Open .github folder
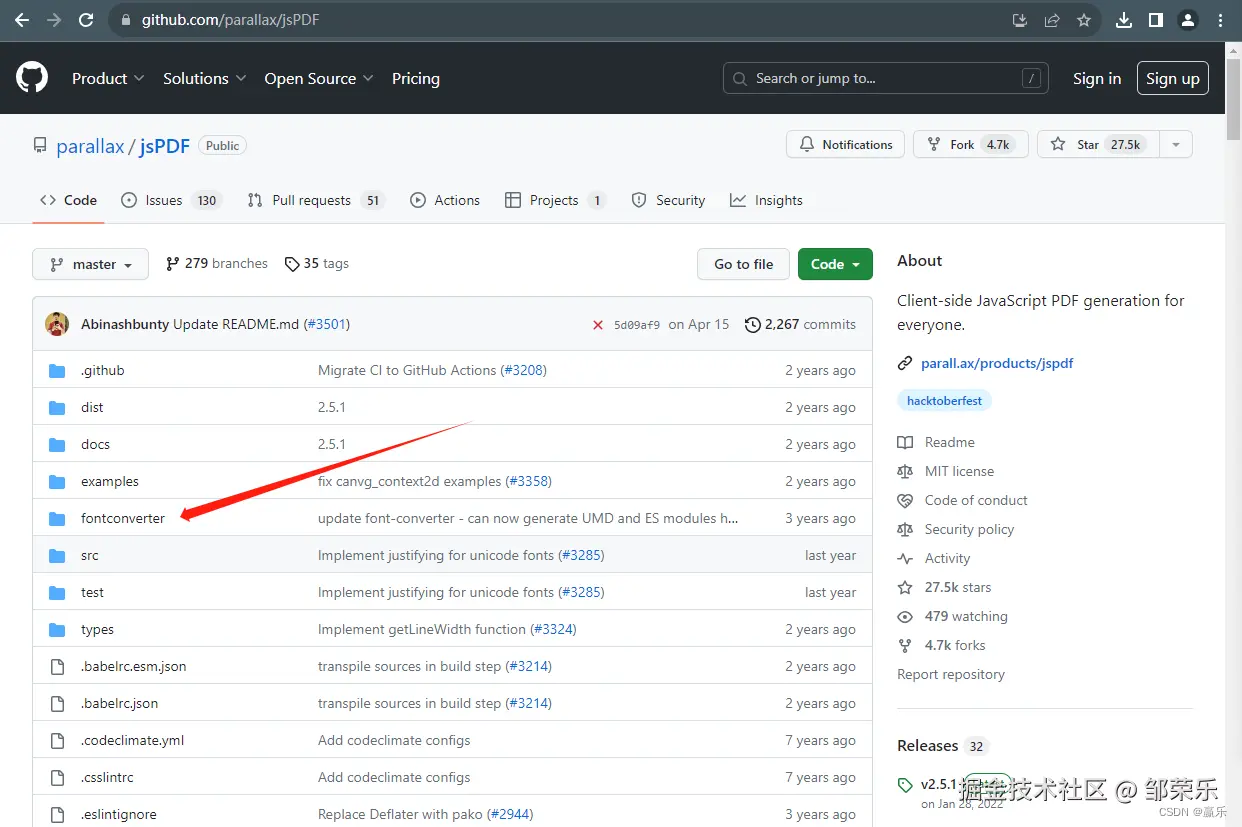 tap(103, 370)
